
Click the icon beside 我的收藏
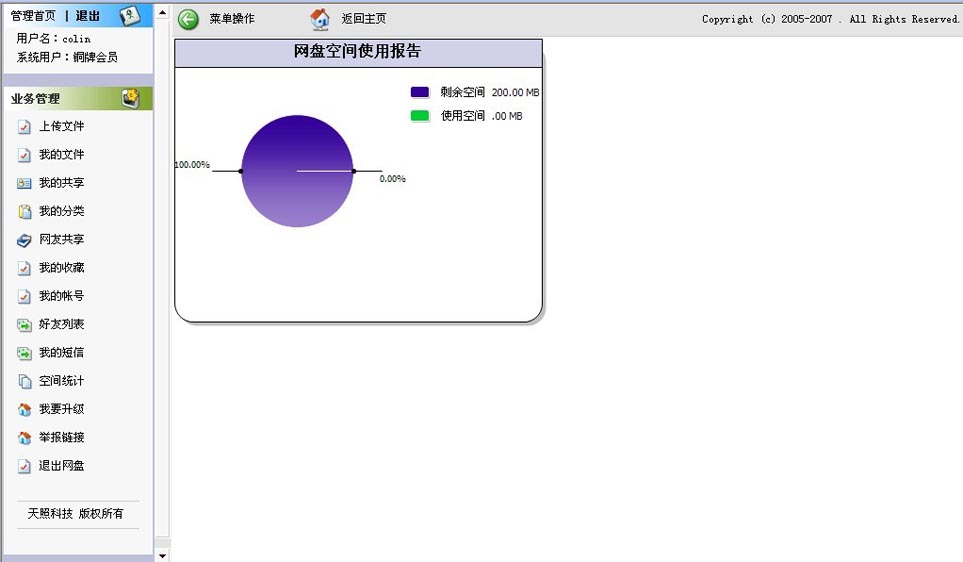pos(24,268)
